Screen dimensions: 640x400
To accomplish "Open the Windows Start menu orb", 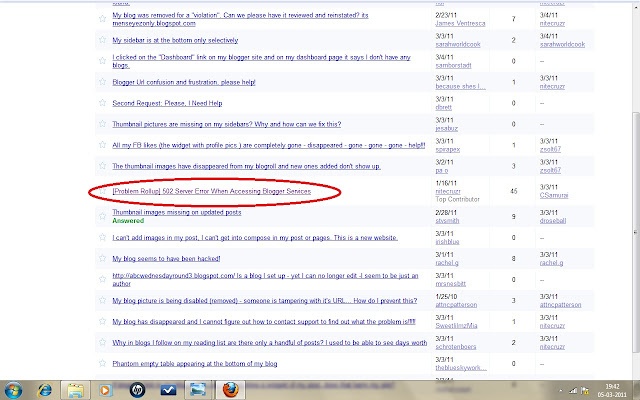I will pos(13,390).
